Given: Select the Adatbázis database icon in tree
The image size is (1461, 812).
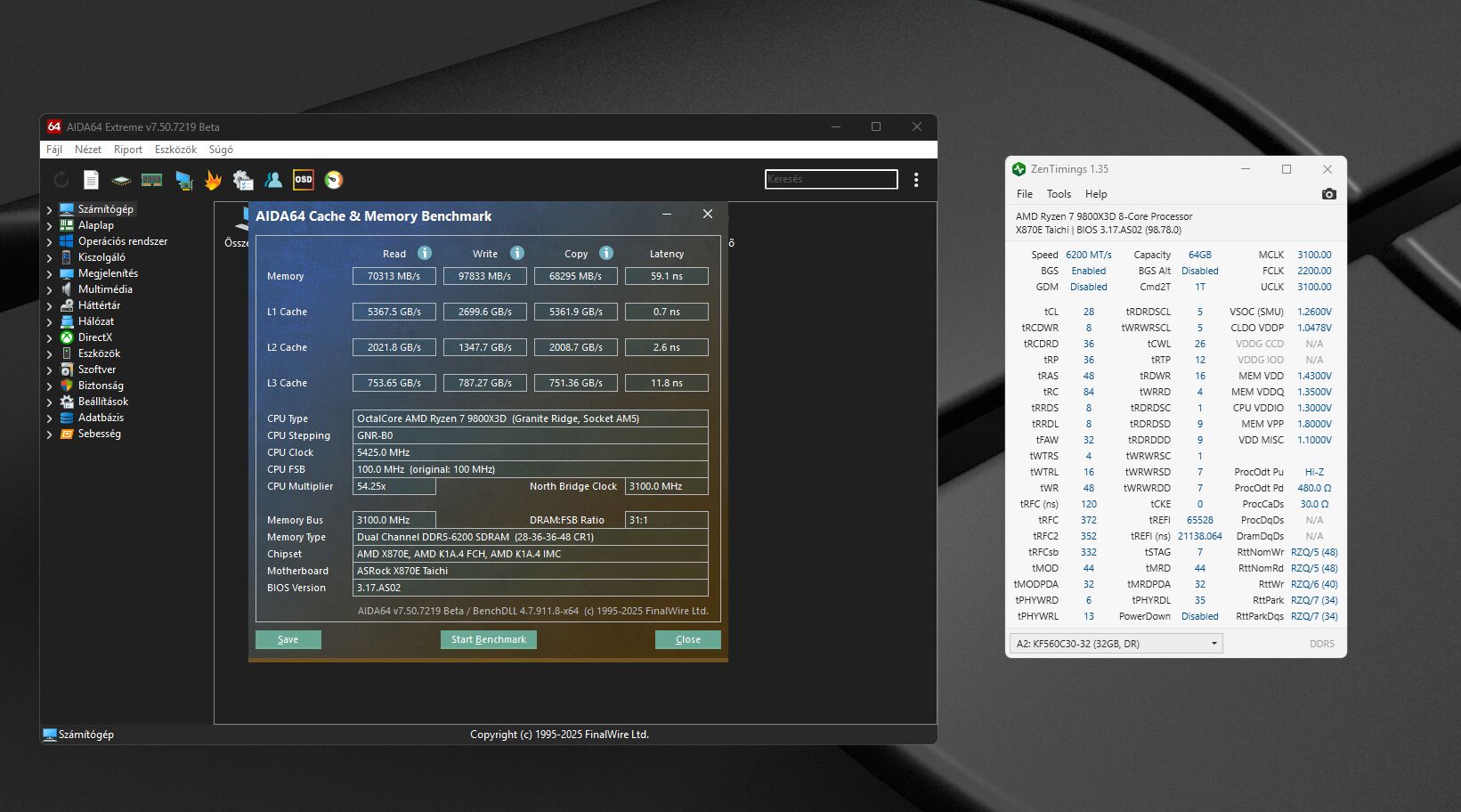Looking at the screenshot, I should point(66,418).
